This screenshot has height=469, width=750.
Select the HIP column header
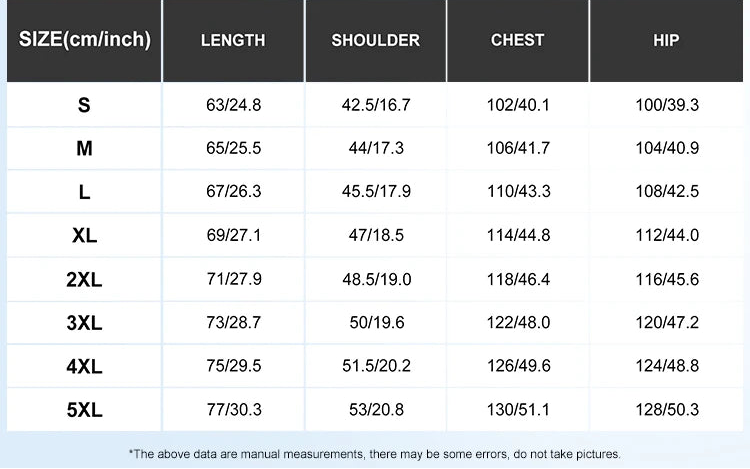coord(667,41)
